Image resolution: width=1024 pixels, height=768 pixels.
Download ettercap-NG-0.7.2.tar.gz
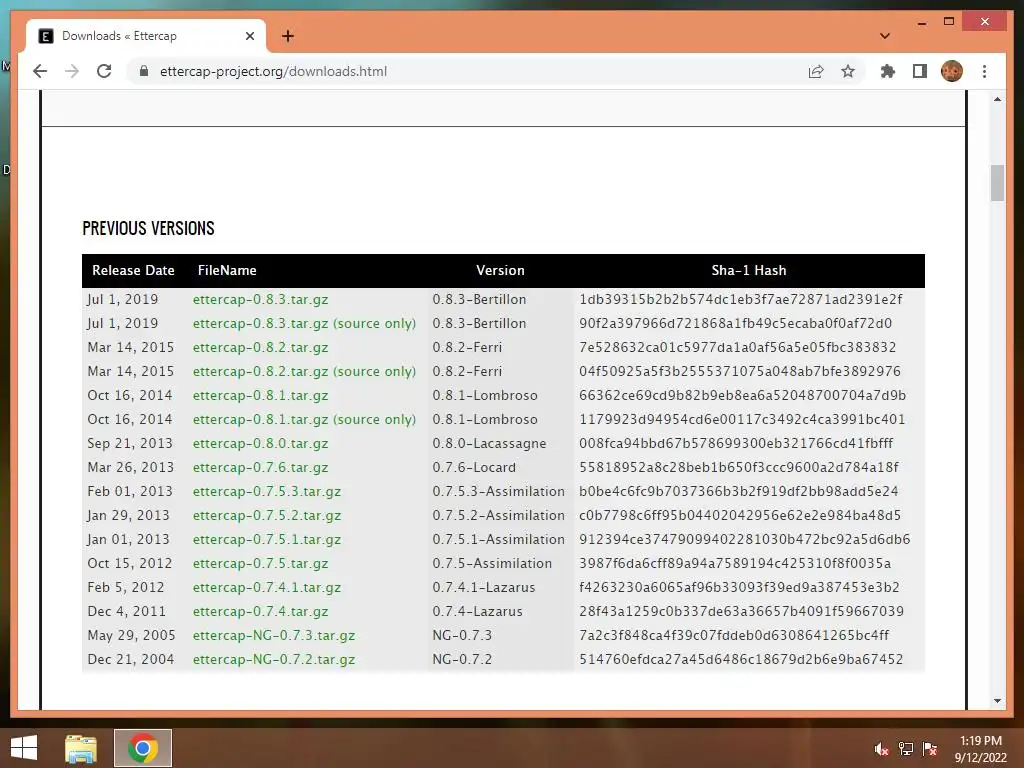(x=274, y=660)
